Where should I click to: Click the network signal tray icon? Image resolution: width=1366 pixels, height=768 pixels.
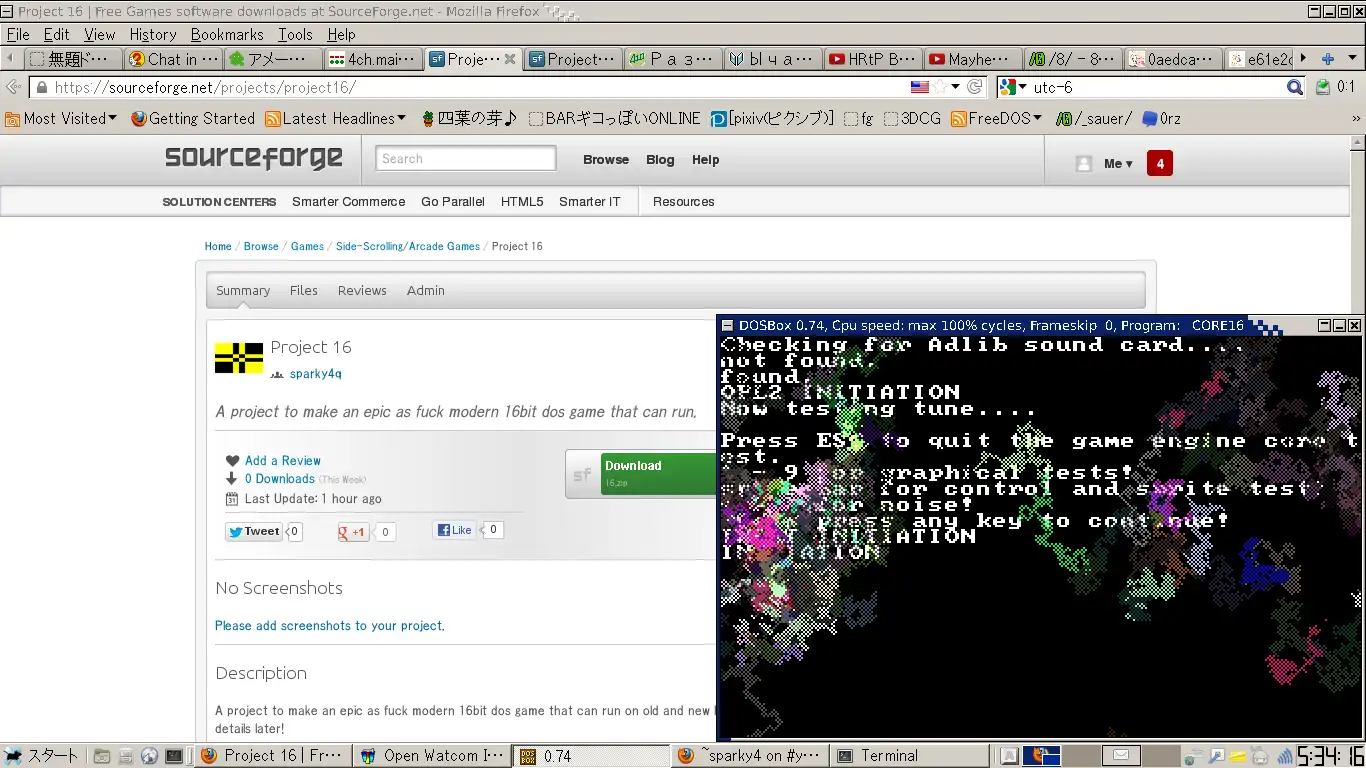click(1284, 756)
